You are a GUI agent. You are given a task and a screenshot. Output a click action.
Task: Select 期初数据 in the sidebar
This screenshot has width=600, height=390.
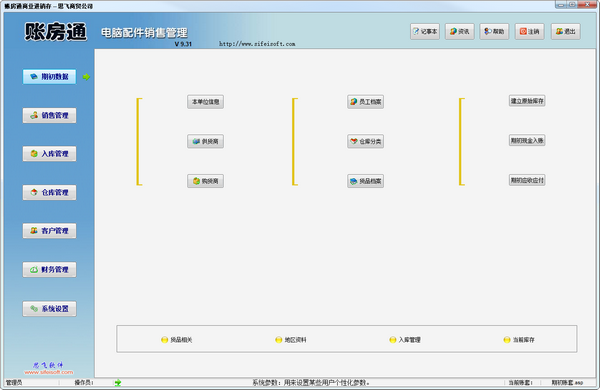pyautogui.click(x=49, y=77)
